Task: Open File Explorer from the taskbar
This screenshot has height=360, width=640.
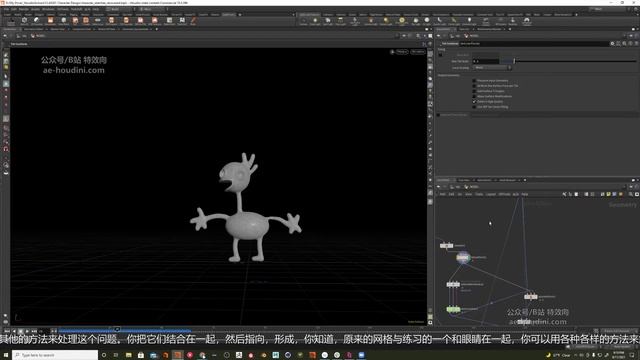Action: [129, 355]
